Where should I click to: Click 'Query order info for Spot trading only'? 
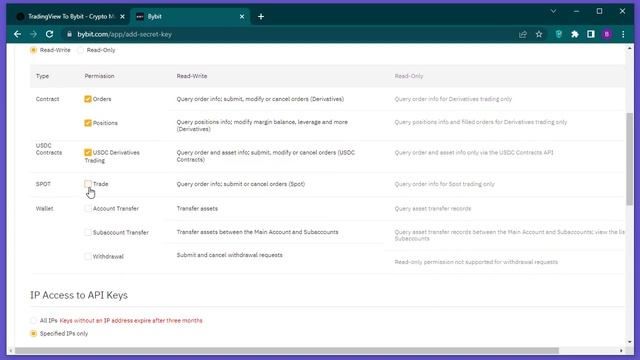(444, 184)
